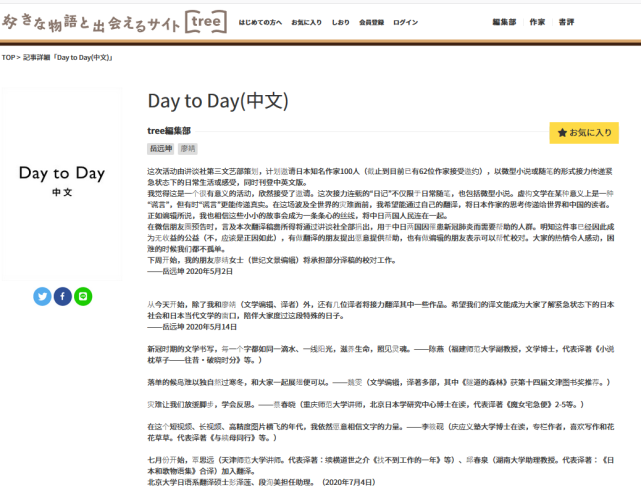
Task: Click the Day to Day(中文) article title
Action: pyautogui.click(x=218, y=101)
